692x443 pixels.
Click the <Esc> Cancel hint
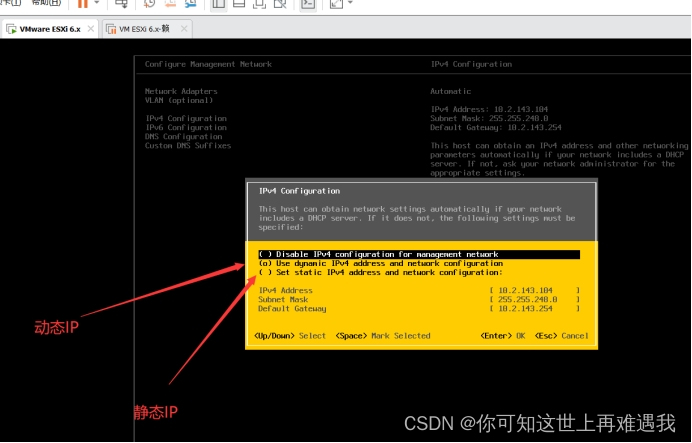tap(561, 336)
